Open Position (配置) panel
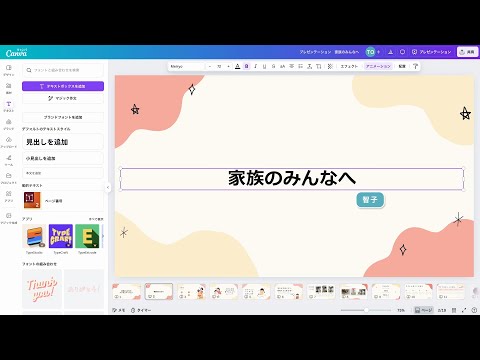 click(402, 66)
